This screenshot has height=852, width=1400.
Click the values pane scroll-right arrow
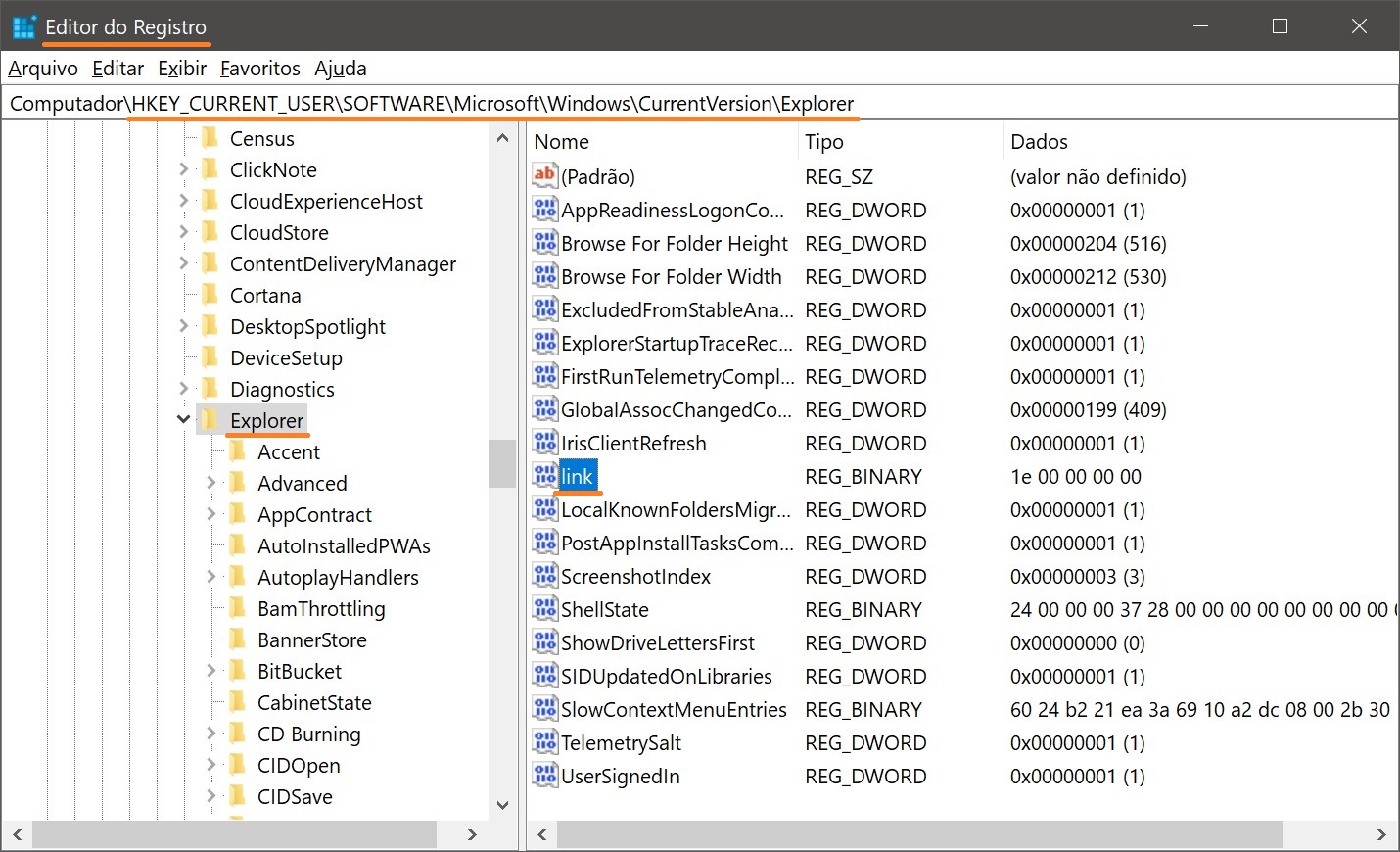tap(1381, 835)
